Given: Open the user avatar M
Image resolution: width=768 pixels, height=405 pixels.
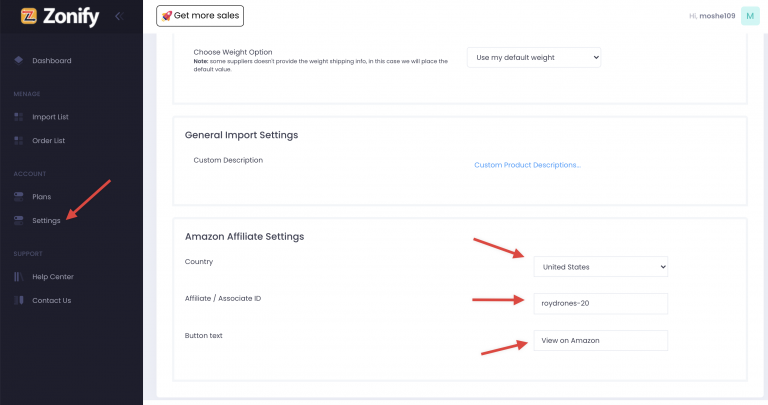Looking at the screenshot, I should point(750,16).
